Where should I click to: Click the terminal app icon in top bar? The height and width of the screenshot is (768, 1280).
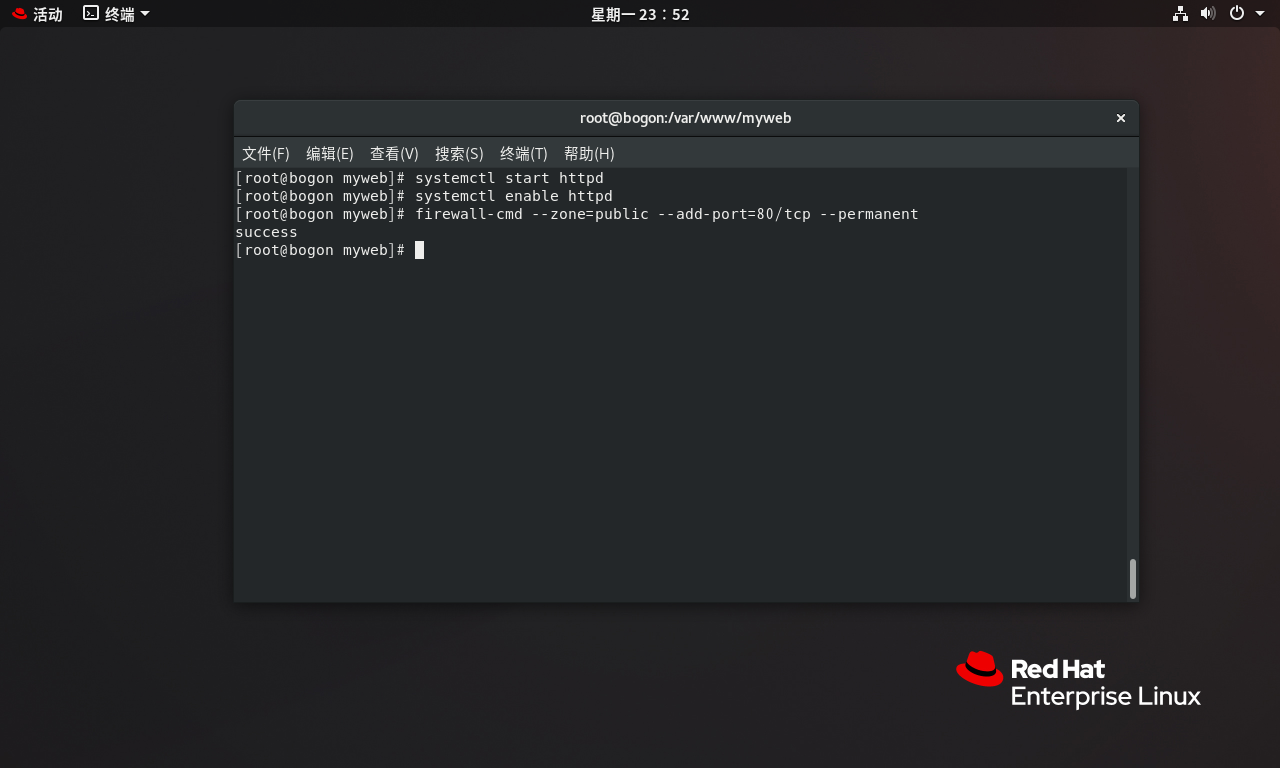91,14
